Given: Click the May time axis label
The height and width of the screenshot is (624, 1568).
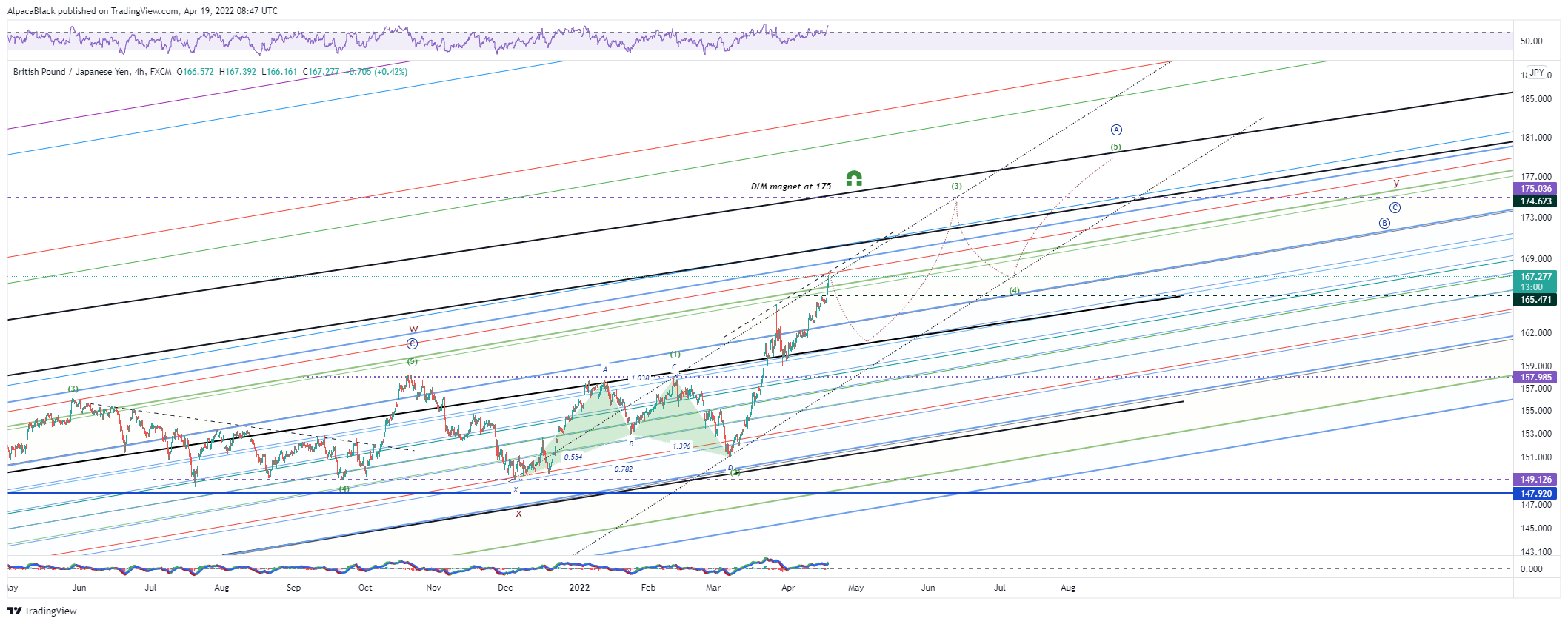Looking at the screenshot, I should (x=855, y=588).
